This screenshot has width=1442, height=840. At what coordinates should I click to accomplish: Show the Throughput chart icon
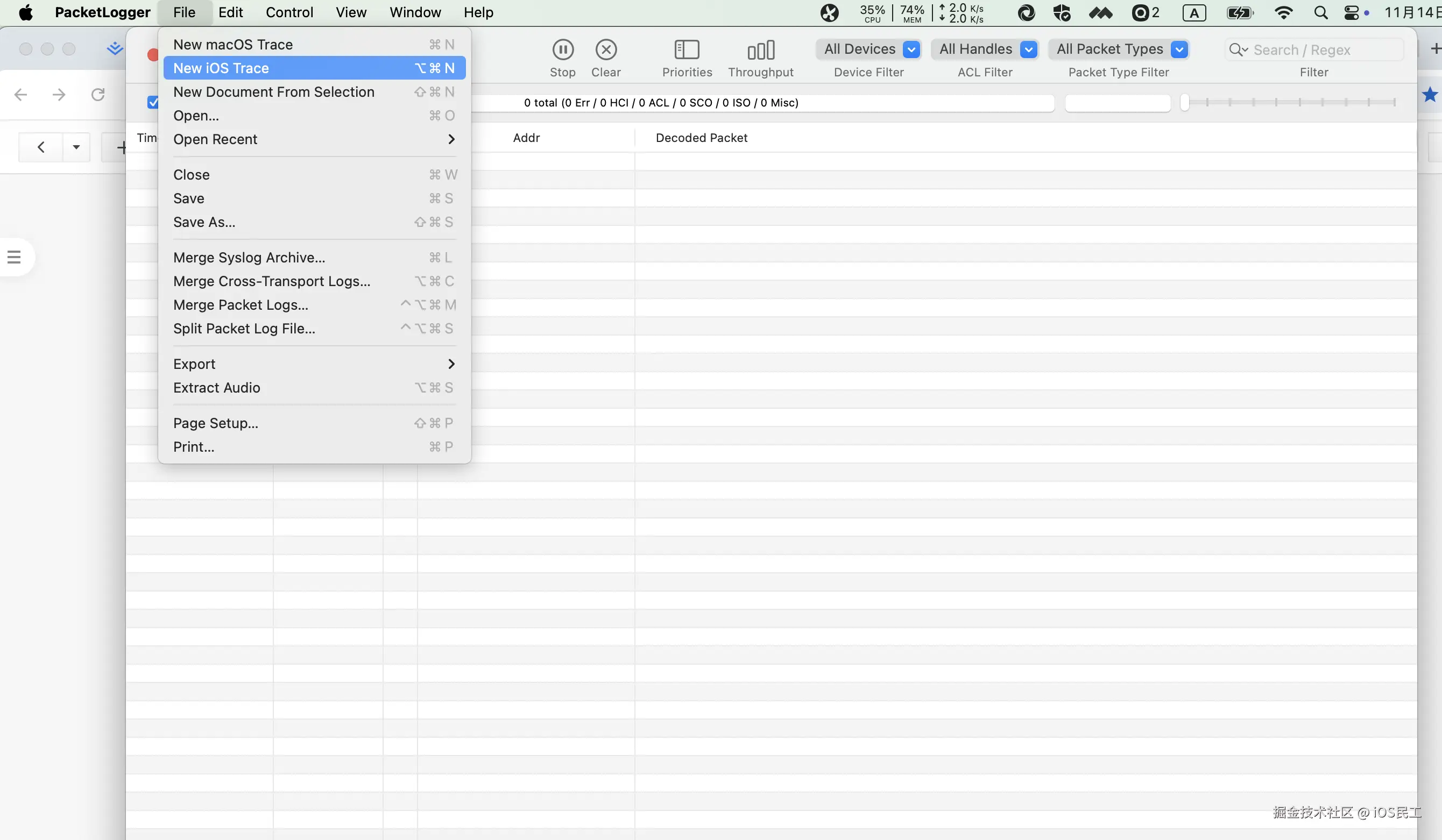point(760,51)
